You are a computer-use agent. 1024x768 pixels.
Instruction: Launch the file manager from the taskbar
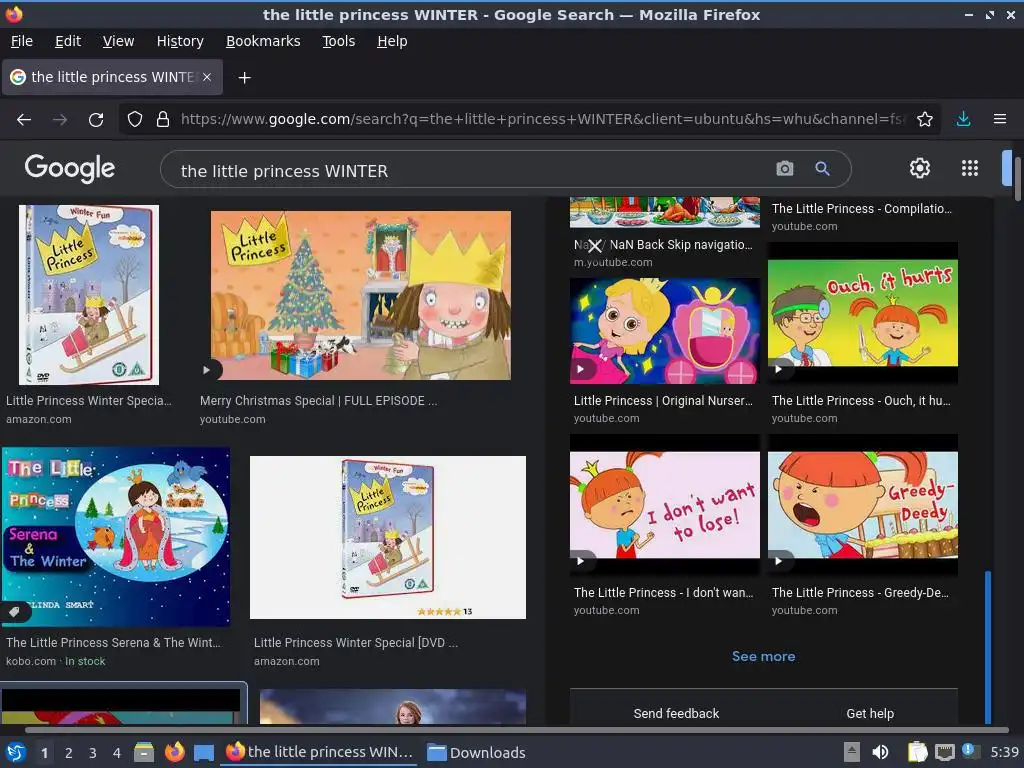pos(144,752)
